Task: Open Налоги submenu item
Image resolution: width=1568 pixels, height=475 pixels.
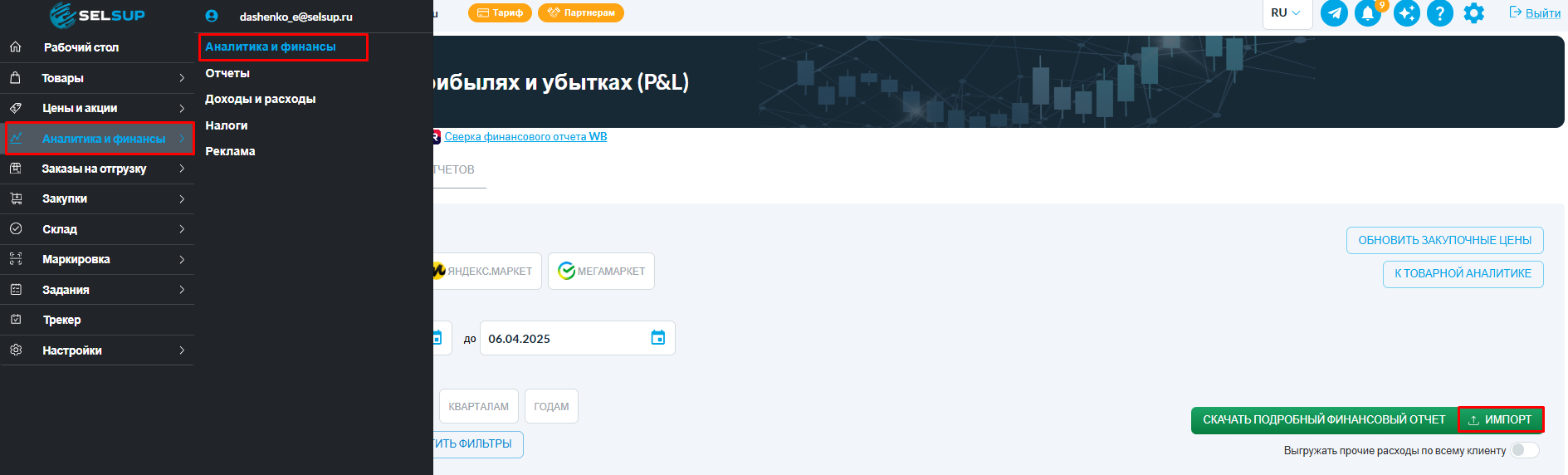Action: point(227,125)
